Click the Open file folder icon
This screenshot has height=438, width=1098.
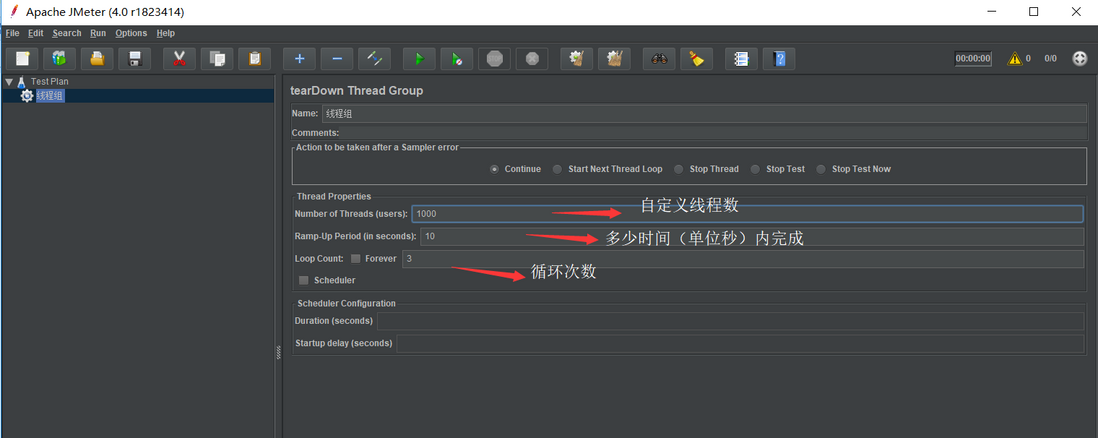[x=97, y=59]
